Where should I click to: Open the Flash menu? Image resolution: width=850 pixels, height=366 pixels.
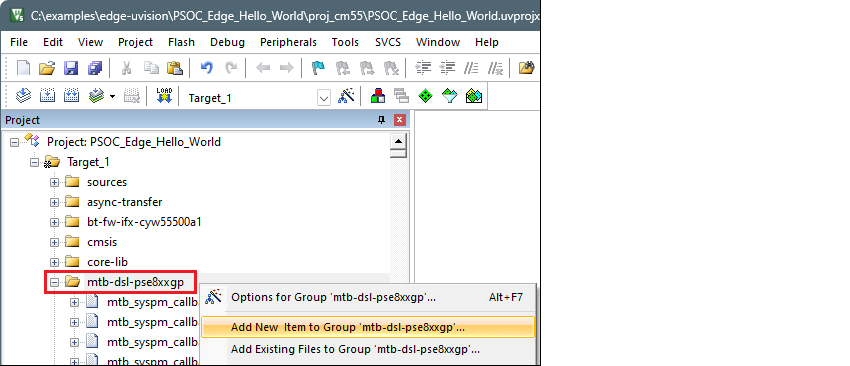coord(181,42)
